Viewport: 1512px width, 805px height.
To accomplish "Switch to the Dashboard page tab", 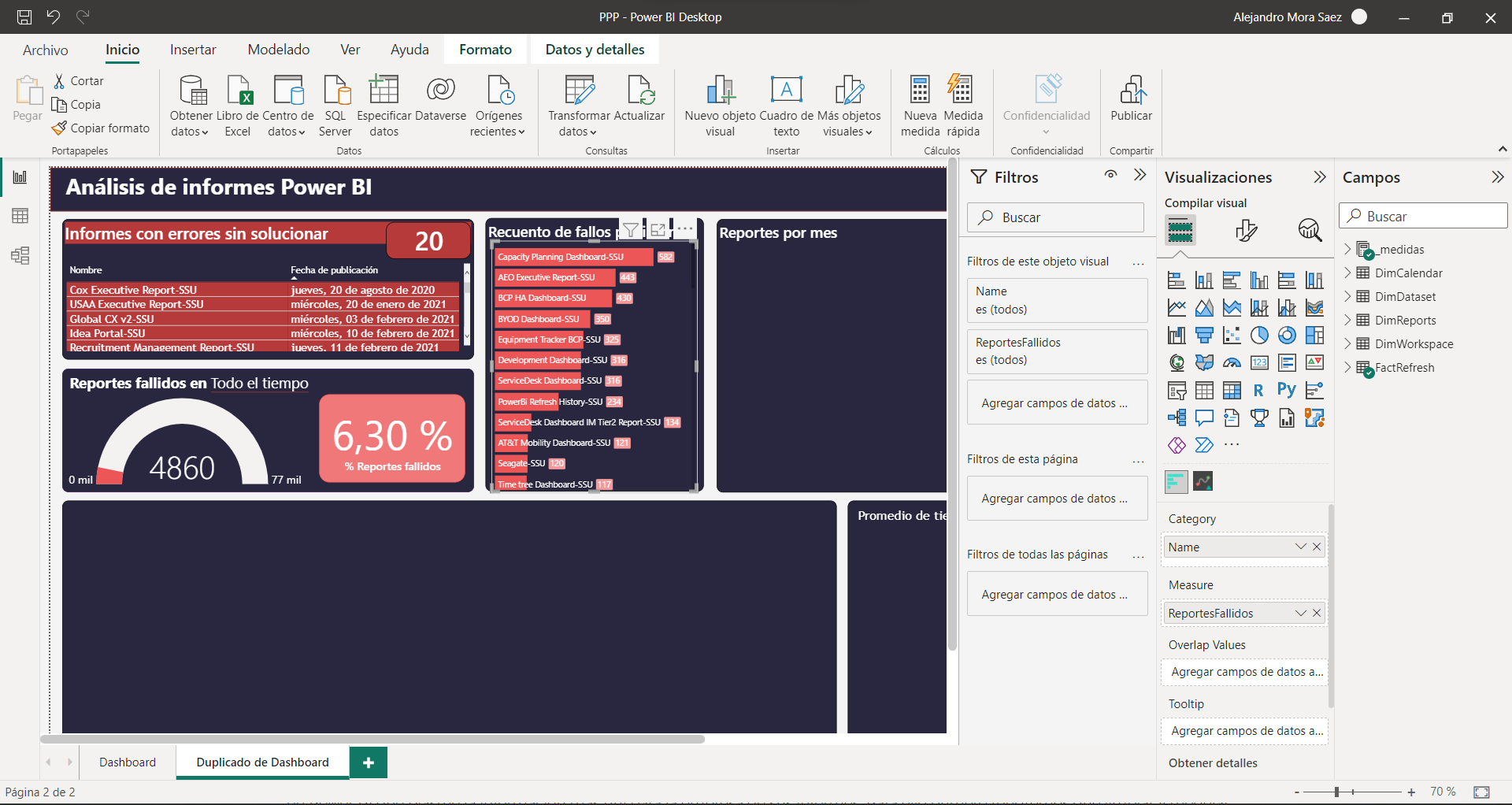I will tap(128, 762).
